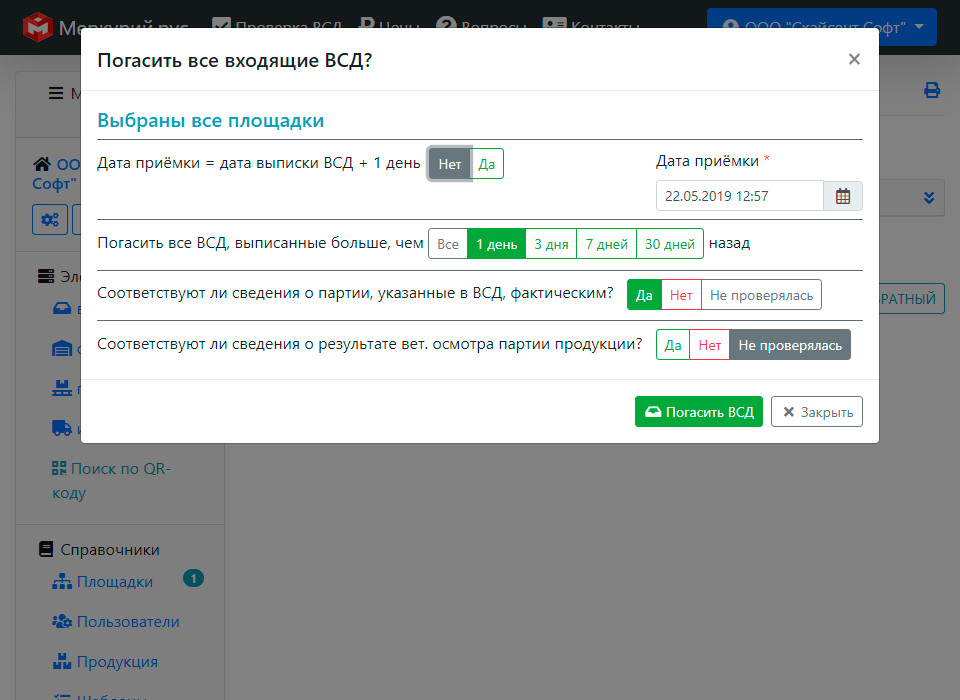This screenshot has height=700, width=960.
Task: Select 'Да' for acceptance date plus one day
Action: coord(487,164)
